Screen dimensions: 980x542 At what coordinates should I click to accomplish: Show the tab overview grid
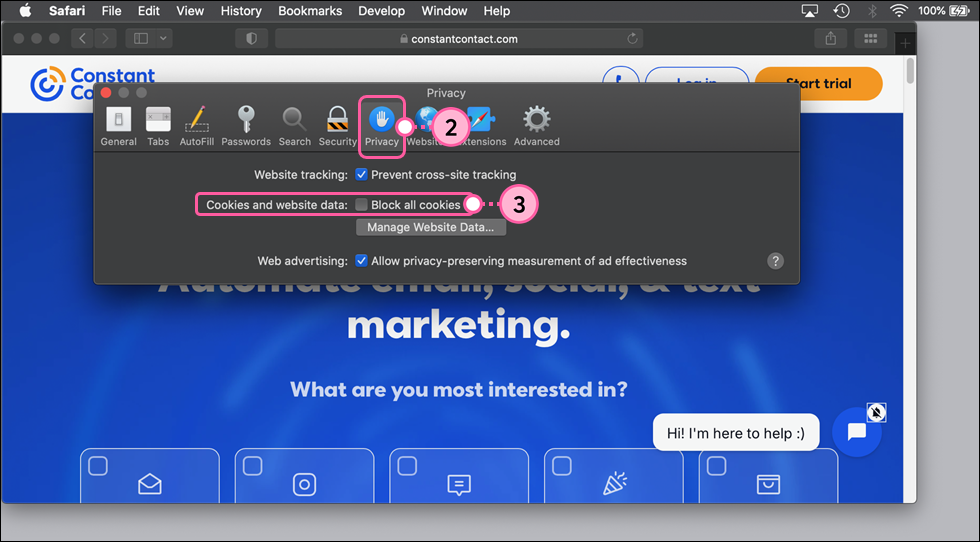coord(870,39)
